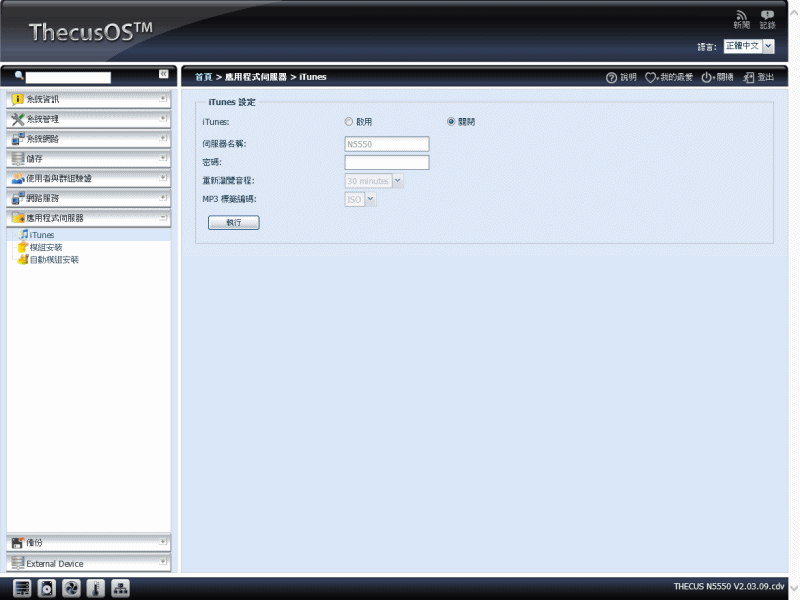Click the THECUS N5550 V2.03.09.cdv version text
The width and height of the screenshot is (800, 600).
(729, 587)
